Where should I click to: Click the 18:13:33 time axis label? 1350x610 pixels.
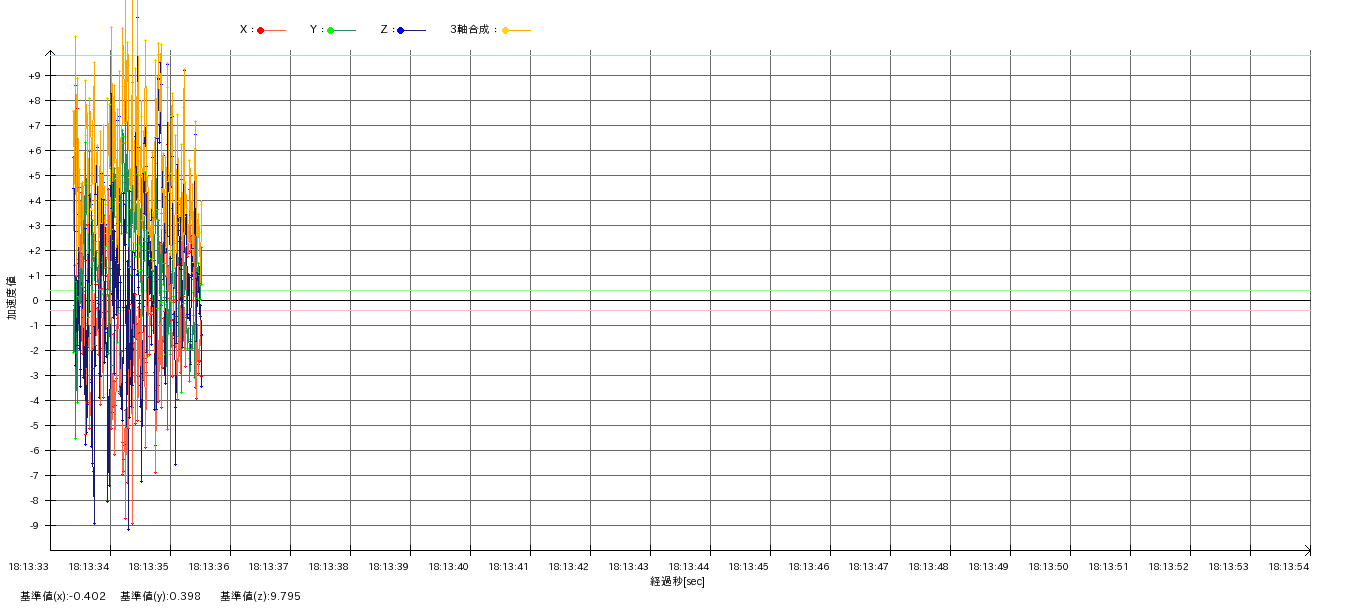click(x=29, y=566)
